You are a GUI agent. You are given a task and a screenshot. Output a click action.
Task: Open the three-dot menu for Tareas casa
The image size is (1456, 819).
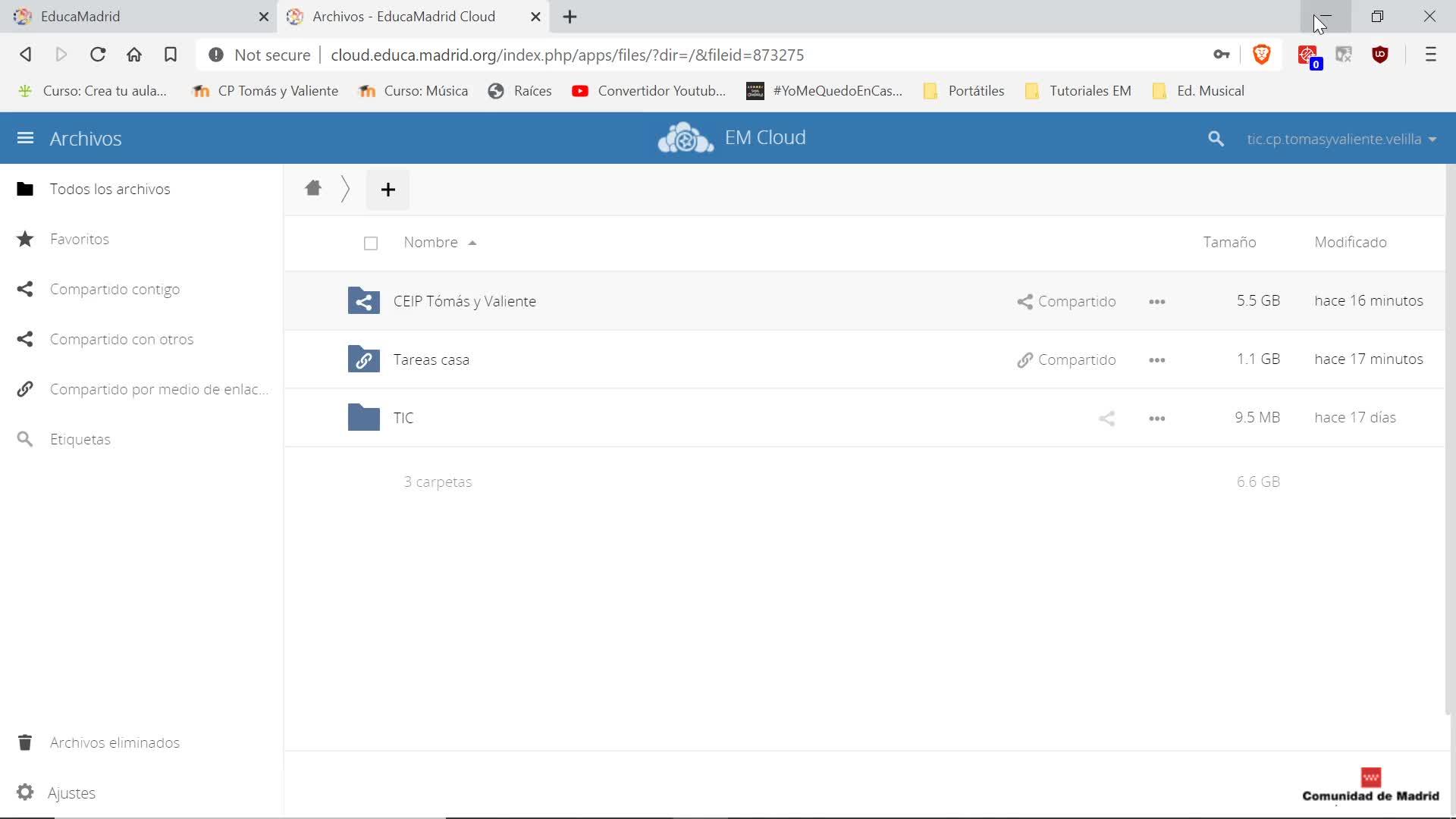coord(1156,360)
